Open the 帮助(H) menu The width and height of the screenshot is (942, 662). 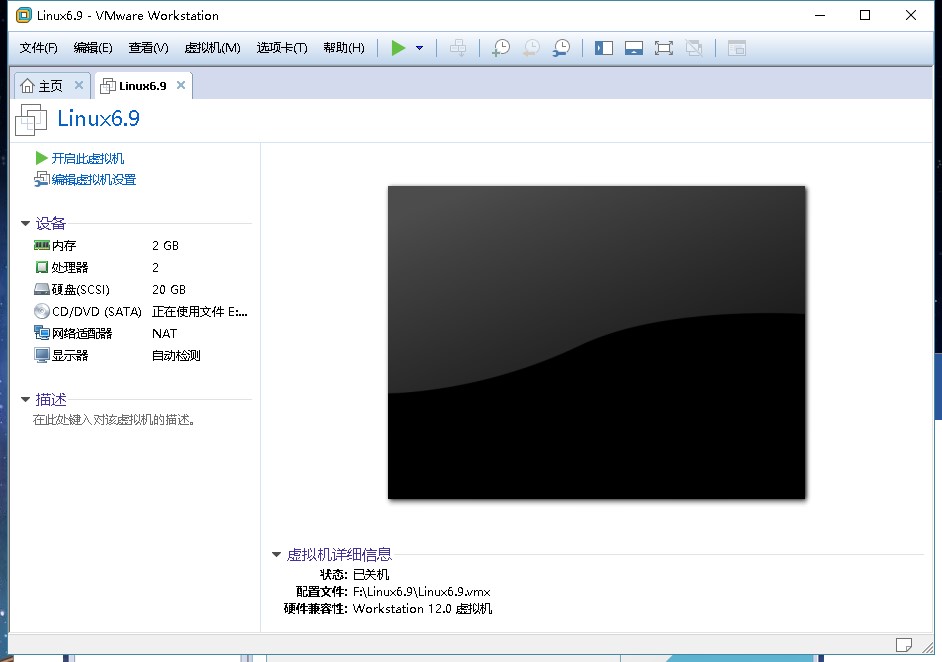344,48
